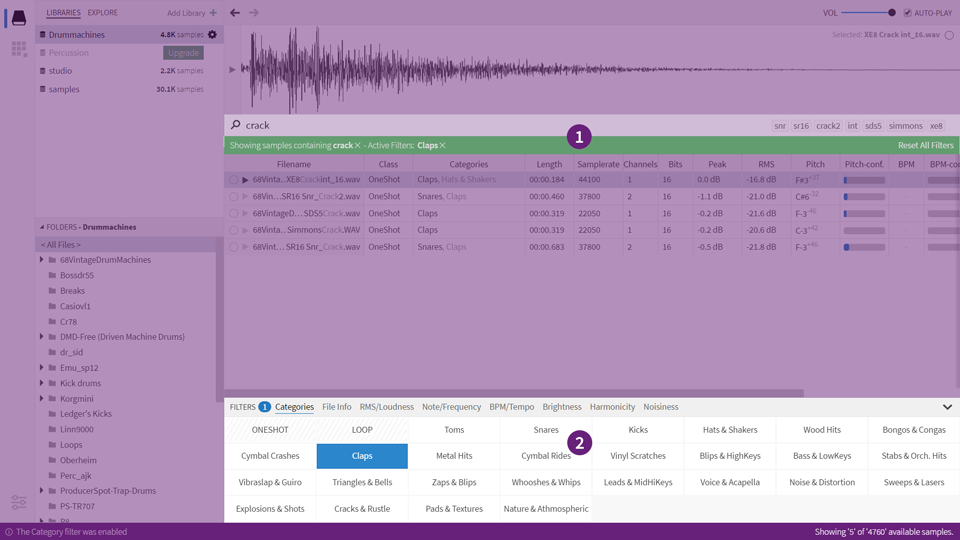Click the plus icon to add library
The image size is (960, 540).
pos(213,13)
